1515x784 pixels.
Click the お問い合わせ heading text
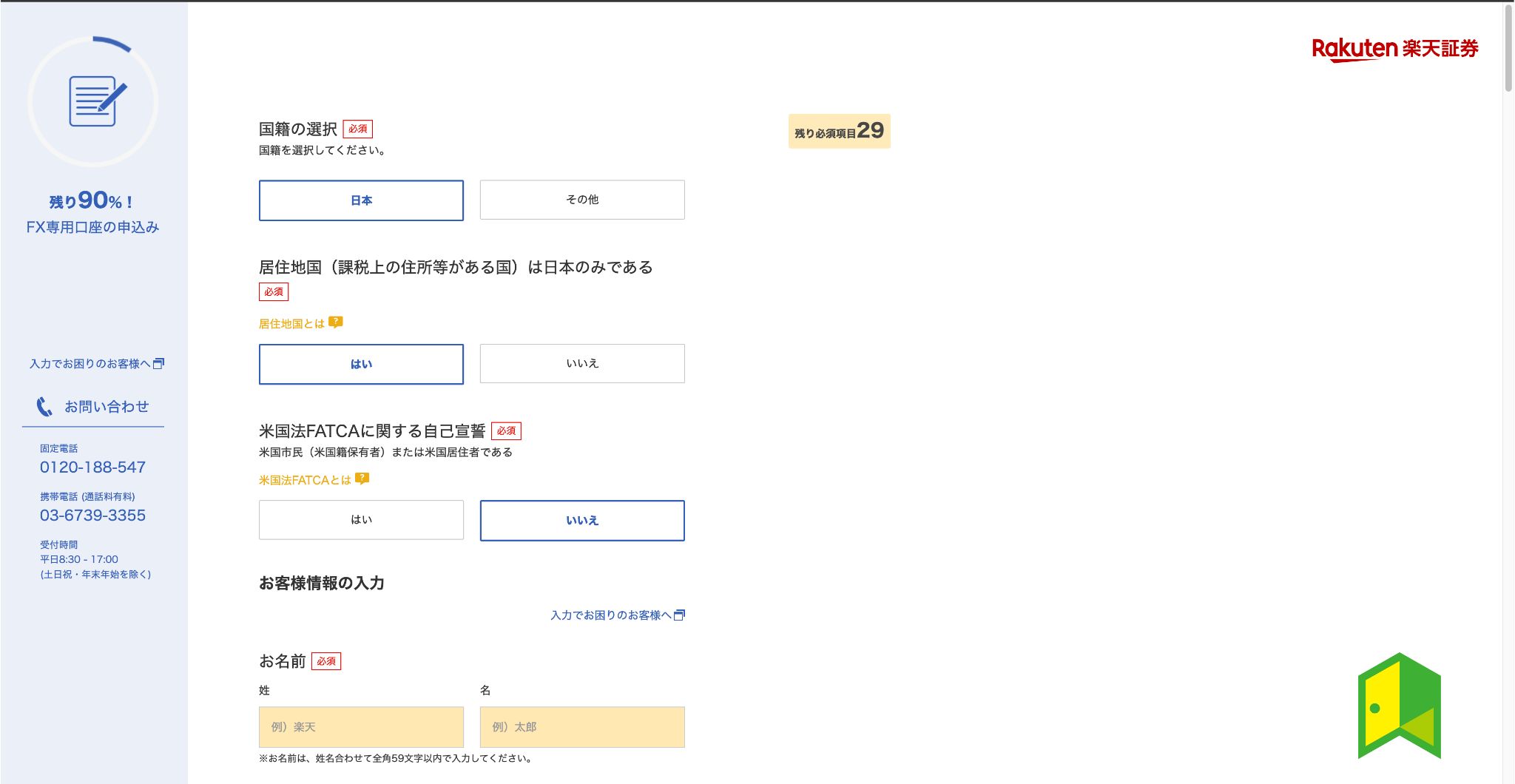107,407
